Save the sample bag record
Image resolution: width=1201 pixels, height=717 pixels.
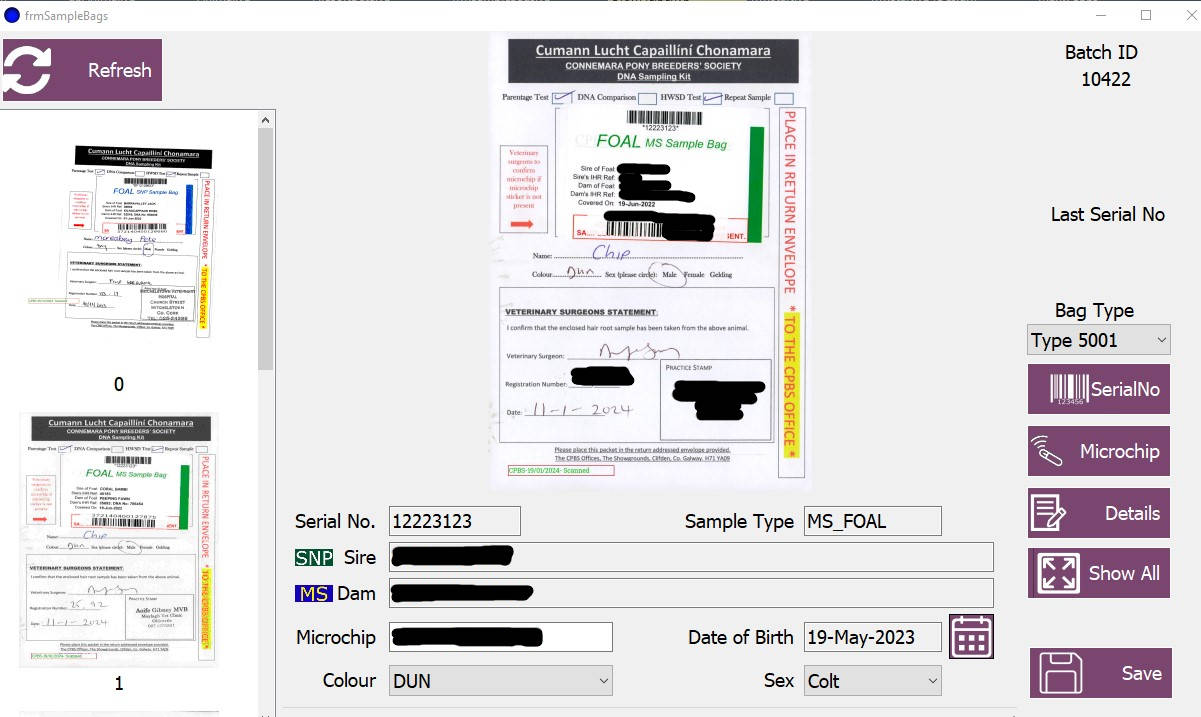point(1100,673)
